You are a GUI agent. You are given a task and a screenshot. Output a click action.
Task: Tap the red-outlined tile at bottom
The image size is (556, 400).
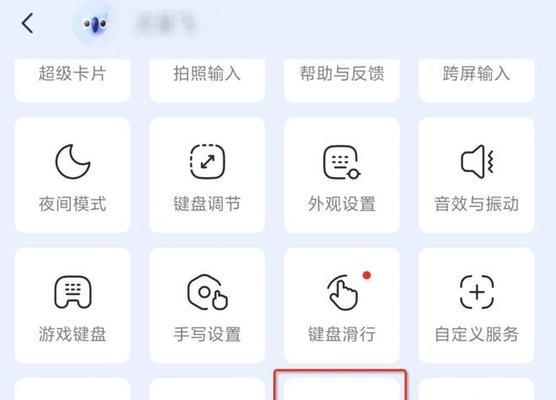tap(340, 385)
